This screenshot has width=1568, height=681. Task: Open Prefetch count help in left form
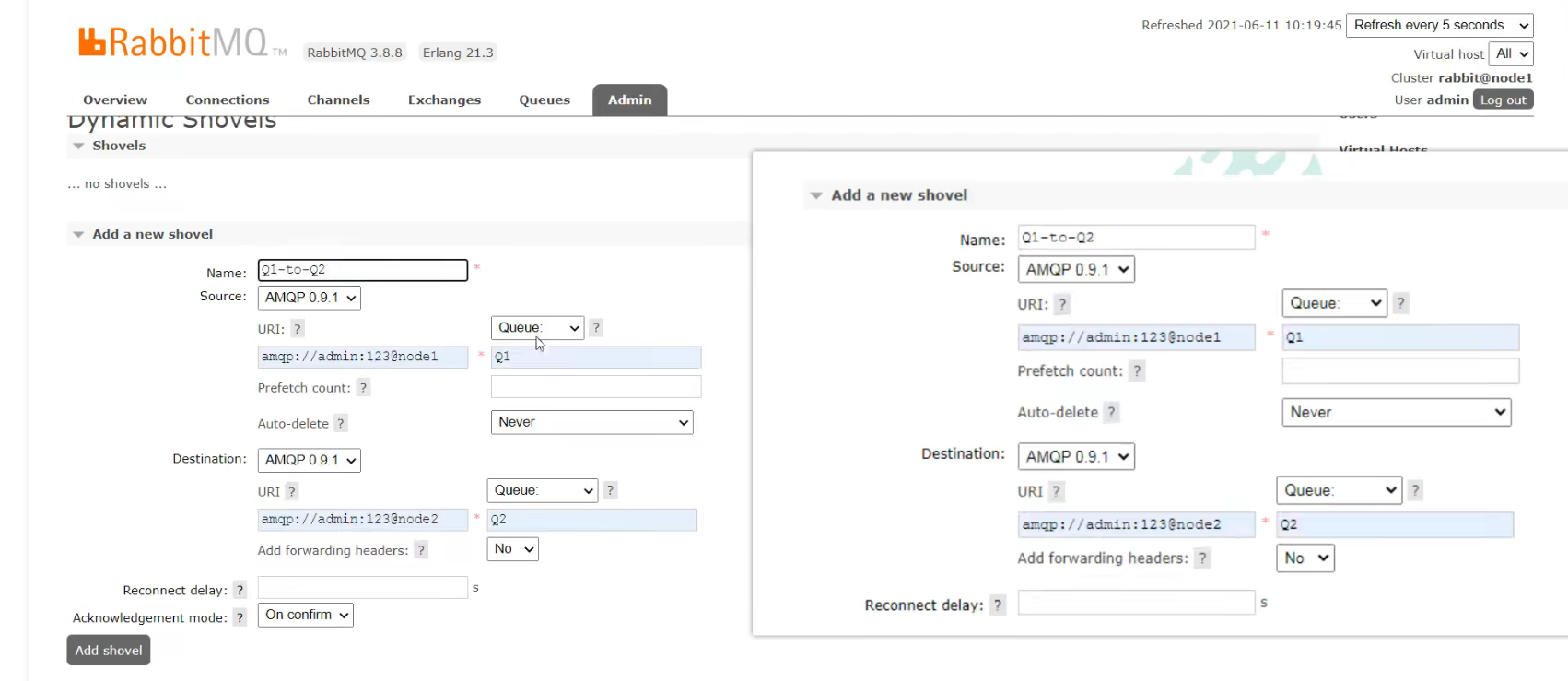coord(363,388)
